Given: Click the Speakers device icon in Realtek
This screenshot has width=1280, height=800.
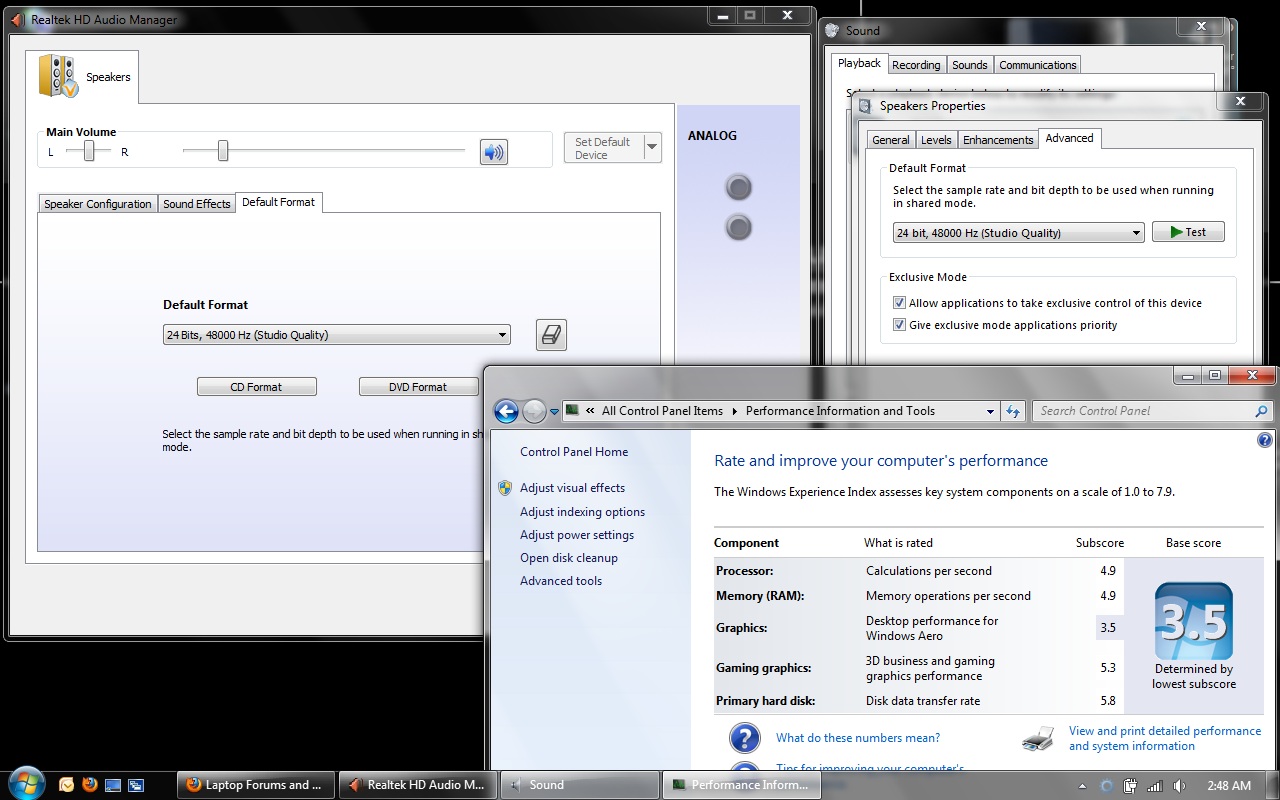Looking at the screenshot, I should pos(58,76).
